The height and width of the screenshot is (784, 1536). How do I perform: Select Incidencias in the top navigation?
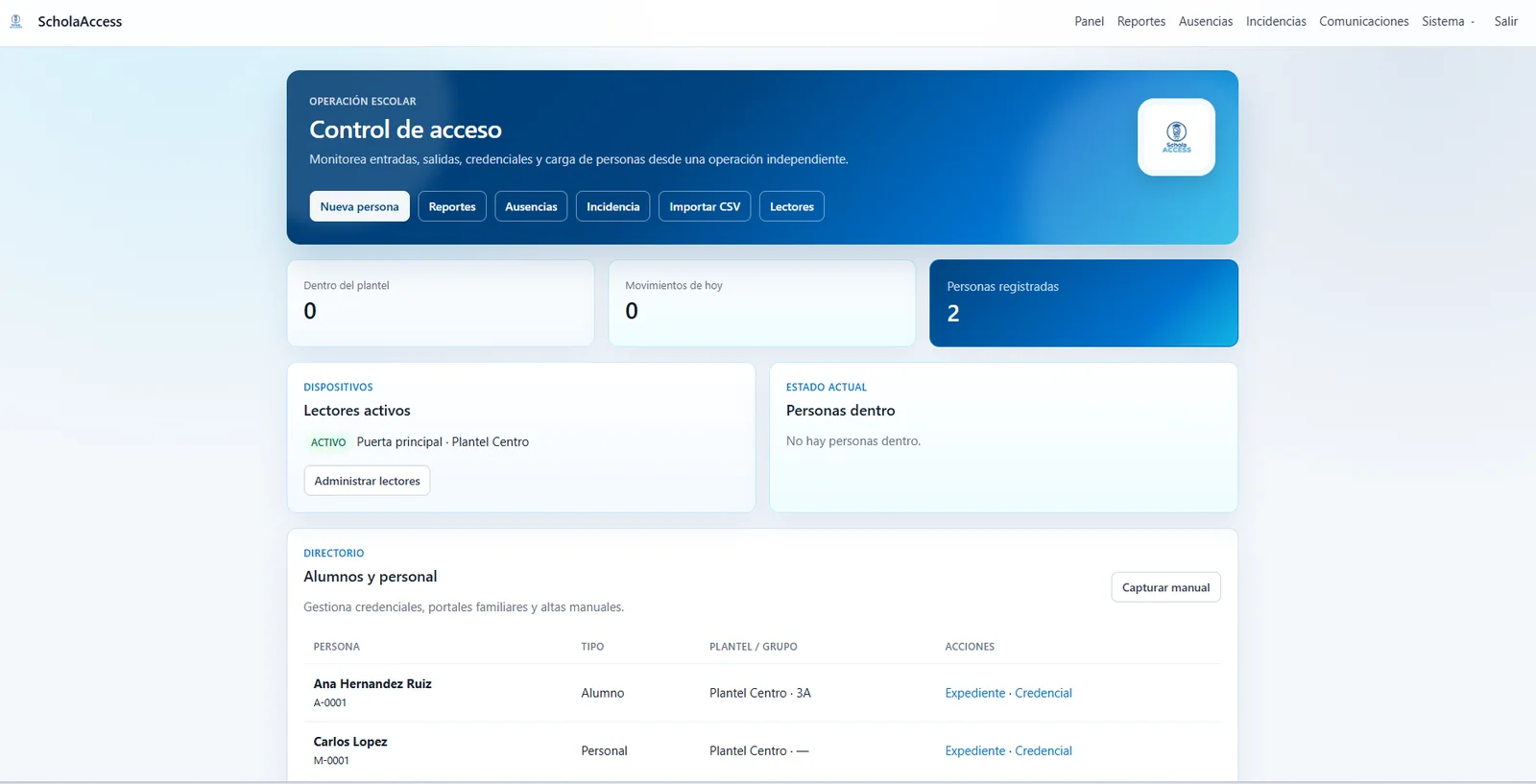1276,21
